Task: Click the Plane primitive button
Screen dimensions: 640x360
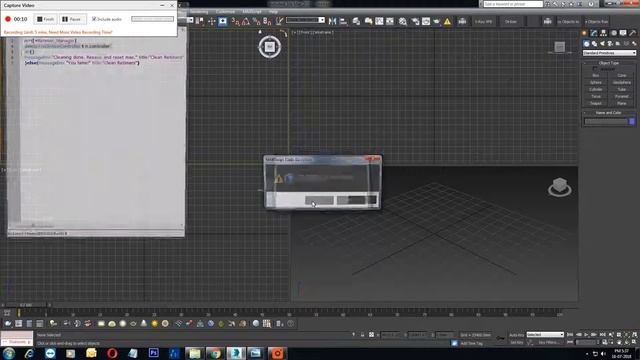Action: point(622,103)
